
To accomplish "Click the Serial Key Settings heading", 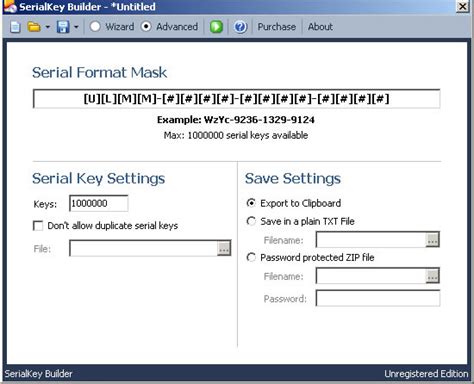I will coord(99,179).
